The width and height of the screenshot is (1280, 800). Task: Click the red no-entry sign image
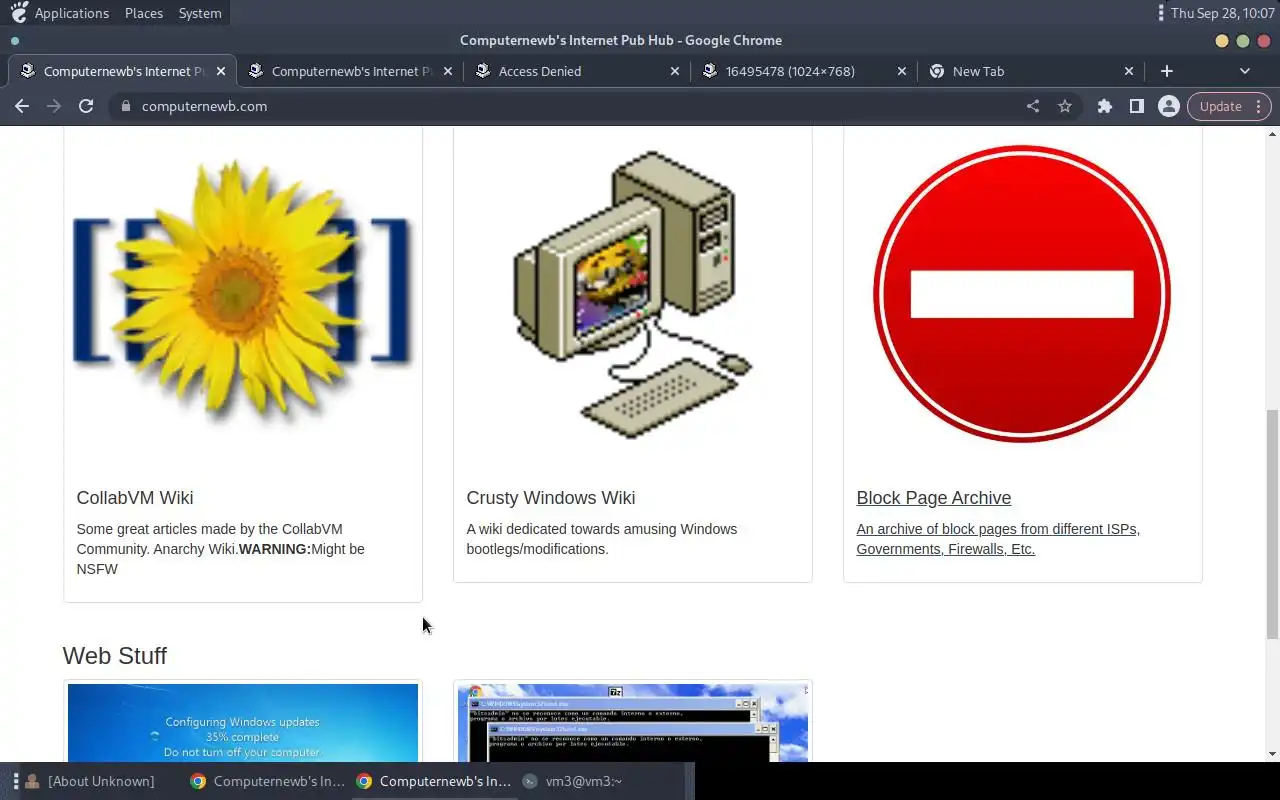pyautogui.click(x=1022, y=294)
